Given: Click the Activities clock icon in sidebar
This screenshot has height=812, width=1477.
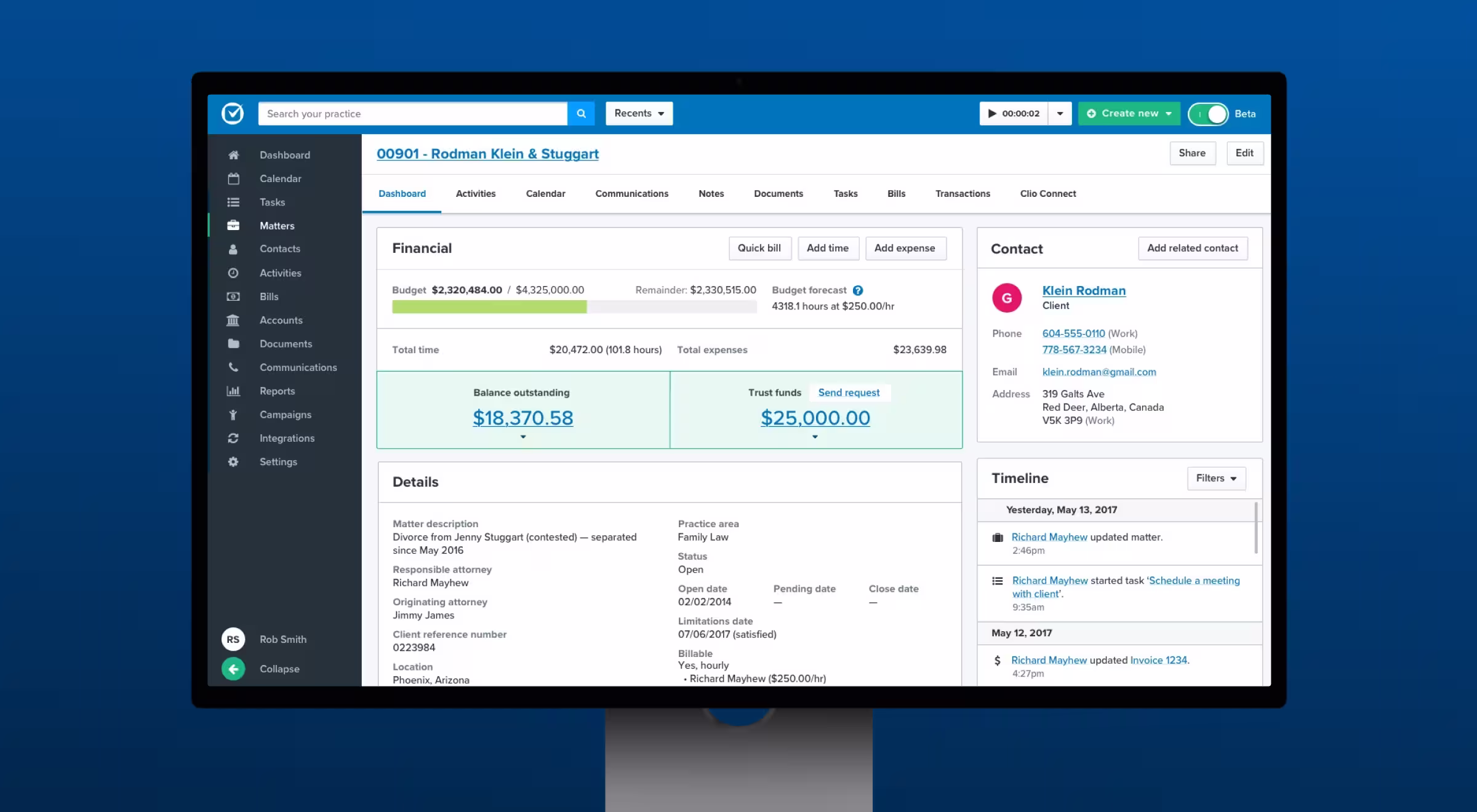Looking at the screenshot, I should click(233, 273).
